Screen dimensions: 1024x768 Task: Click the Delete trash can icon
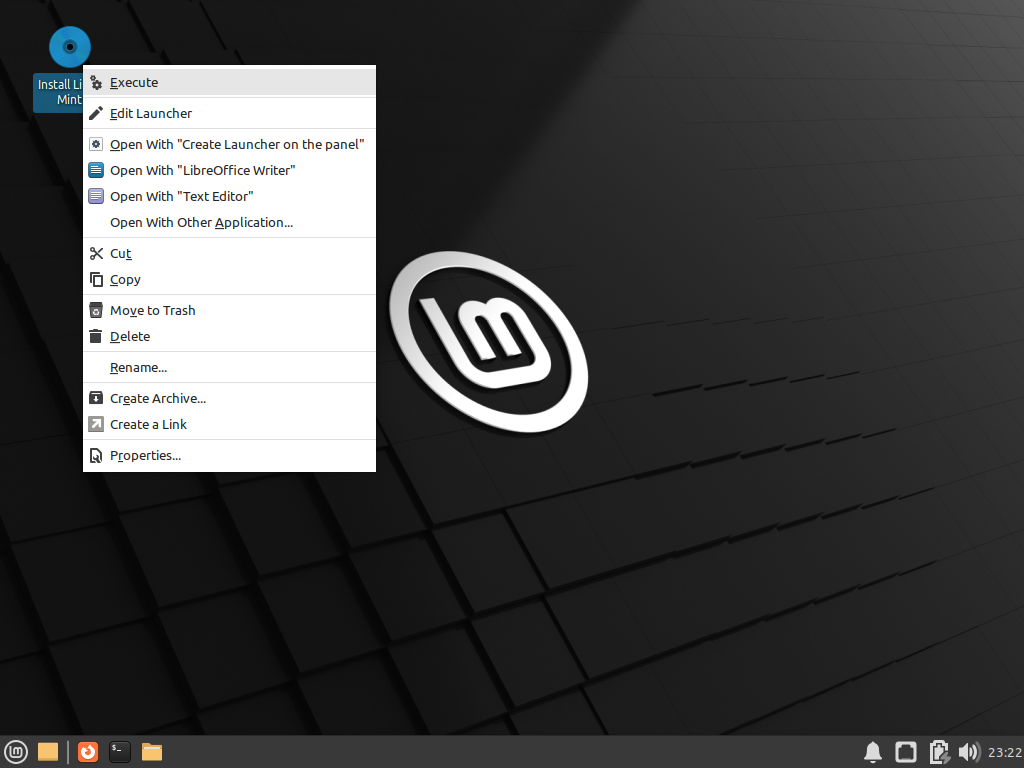[96, 336]
